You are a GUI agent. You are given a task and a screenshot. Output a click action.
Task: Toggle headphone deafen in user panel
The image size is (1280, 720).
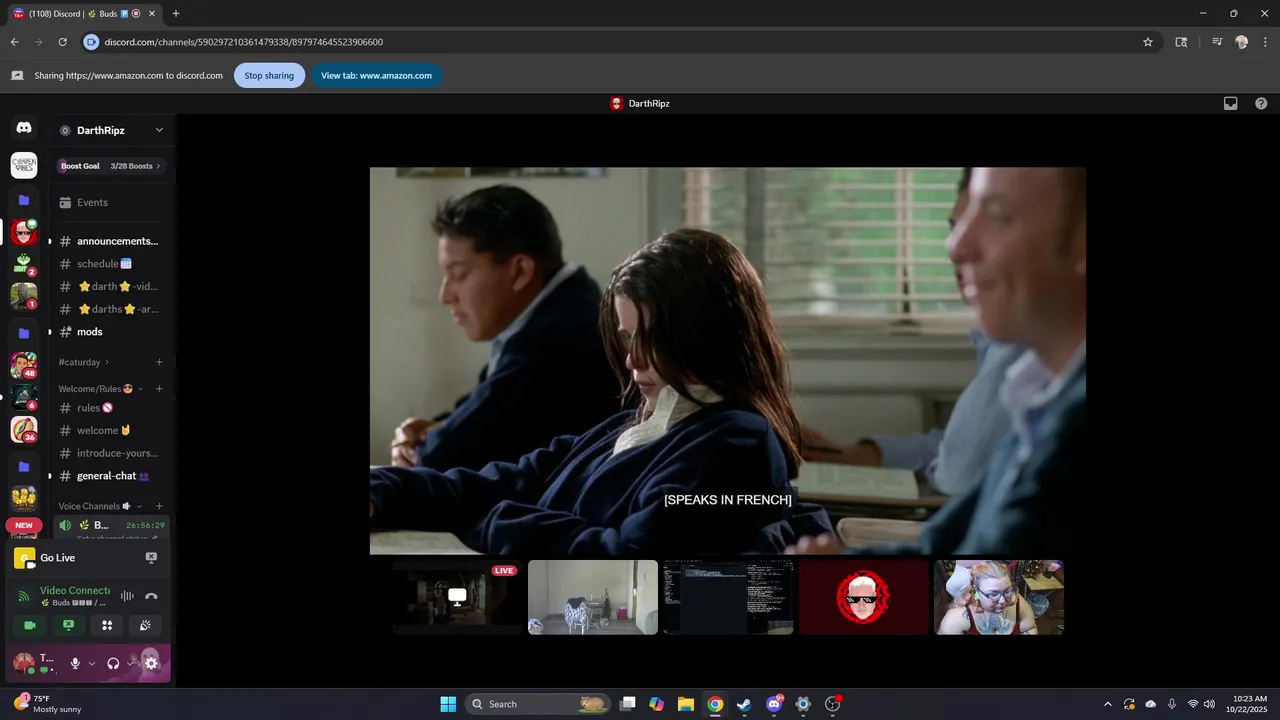(x=113, y=663)
